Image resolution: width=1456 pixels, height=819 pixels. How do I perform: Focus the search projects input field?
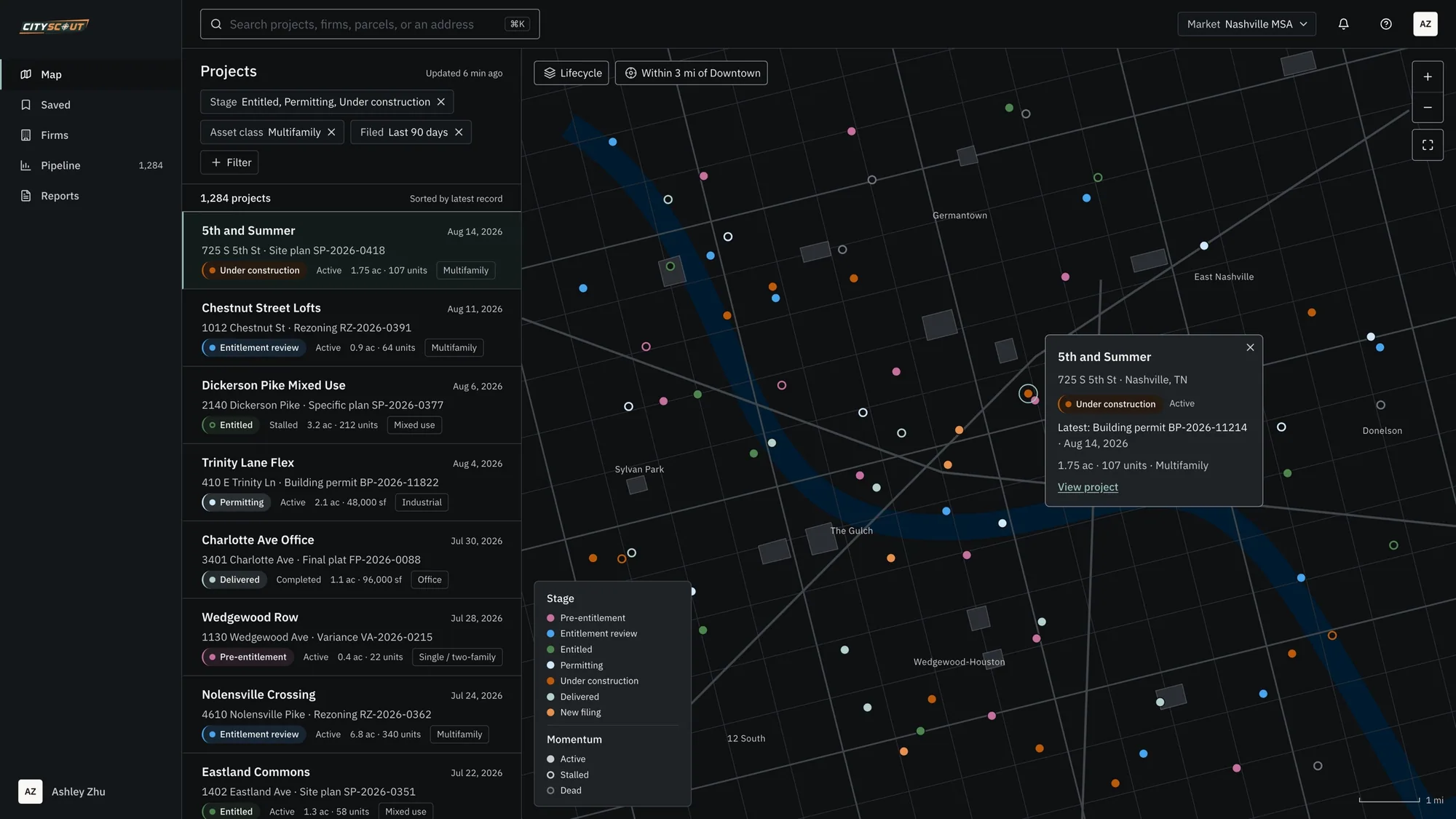[x=370, y=24]
